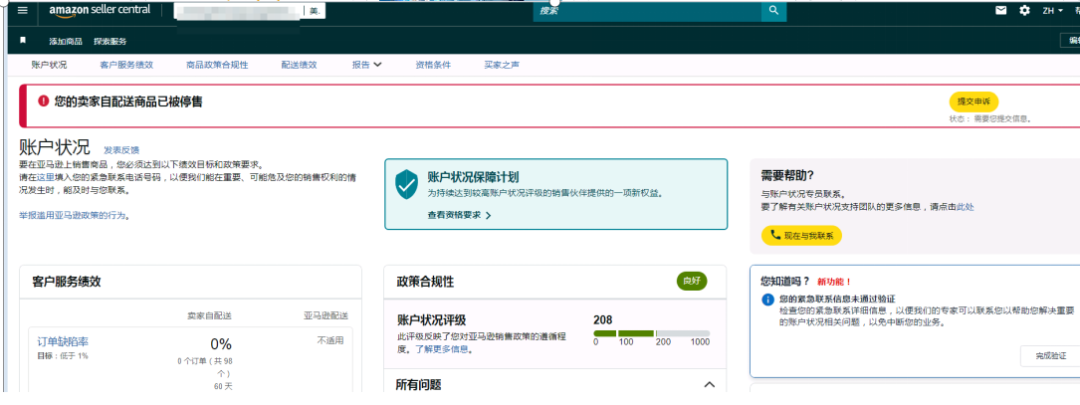The height and width of the screenshot is (405, 1080).
Task: Click the 这里 link for emergency phone
Action: 46,177
